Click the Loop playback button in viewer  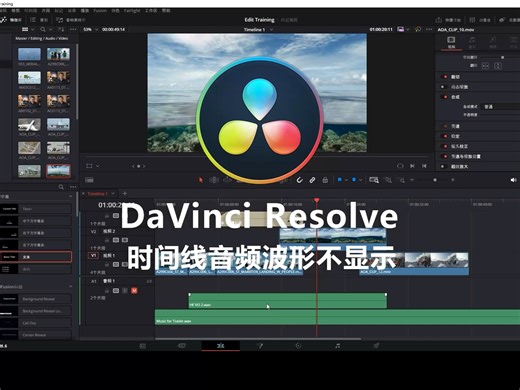click(x=400, y=166)
